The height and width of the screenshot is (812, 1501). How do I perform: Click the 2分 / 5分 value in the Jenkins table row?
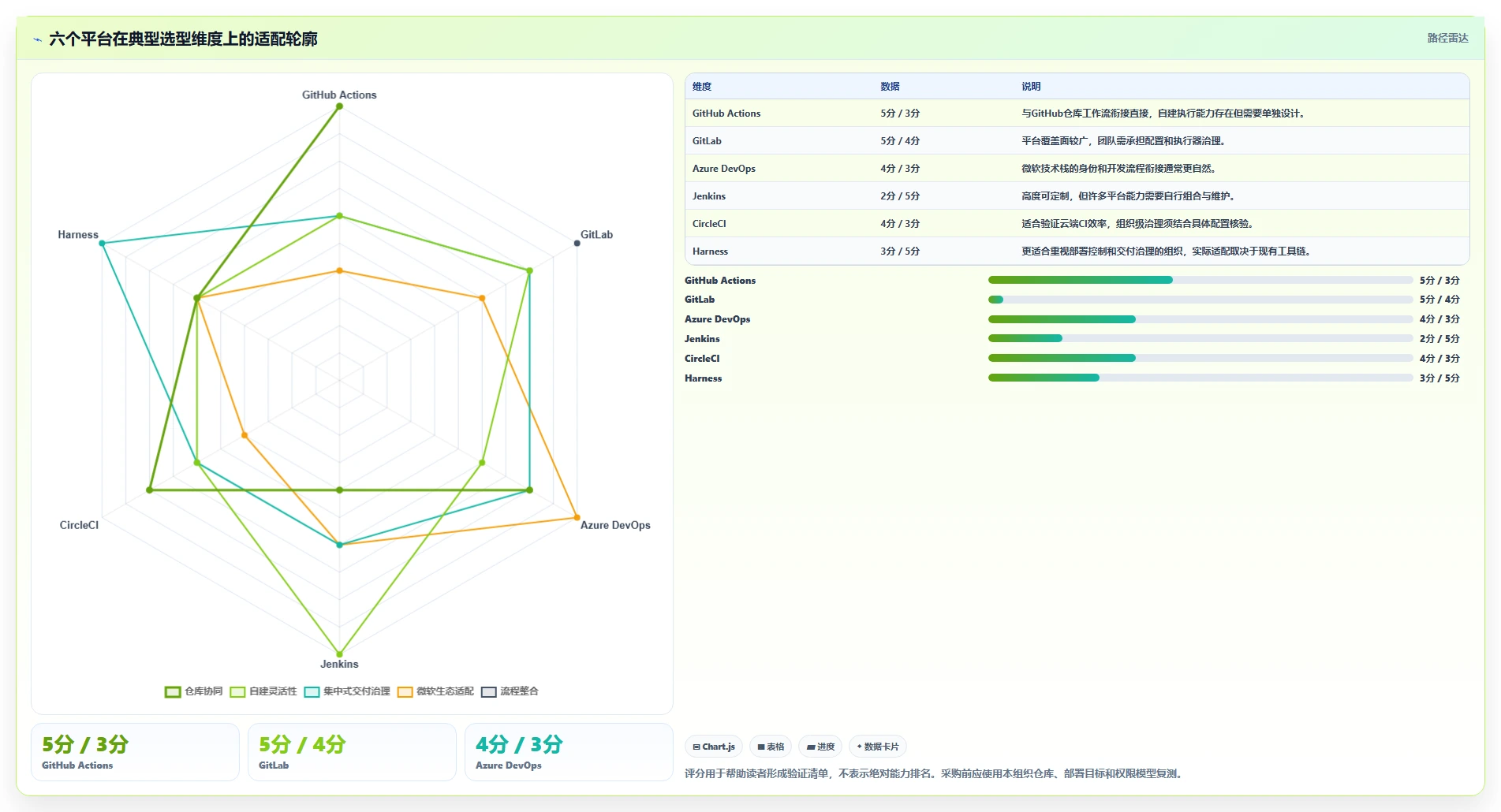click(900, 196)
